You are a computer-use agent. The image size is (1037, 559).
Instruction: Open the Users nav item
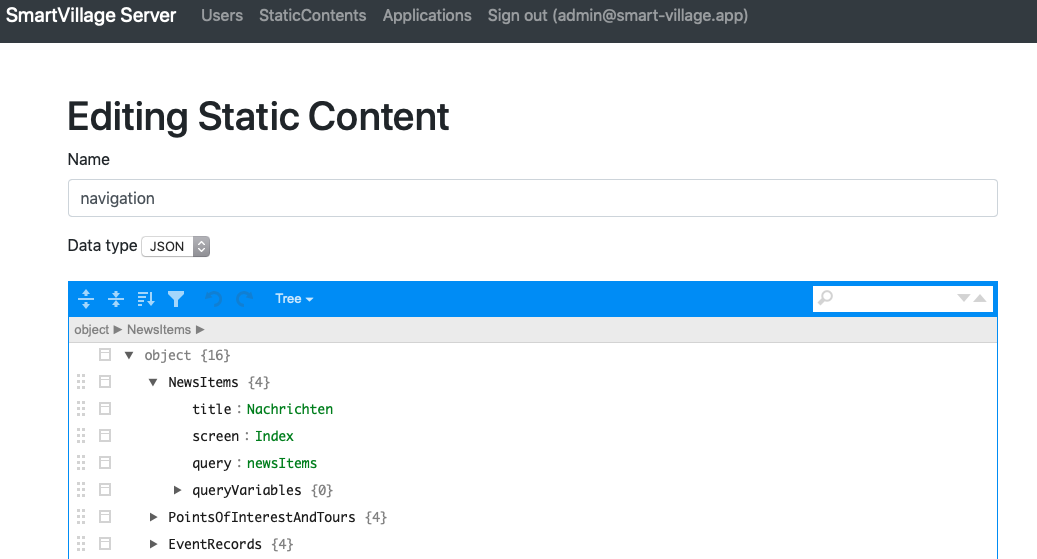pyautogui.click(x=222, y=16)
